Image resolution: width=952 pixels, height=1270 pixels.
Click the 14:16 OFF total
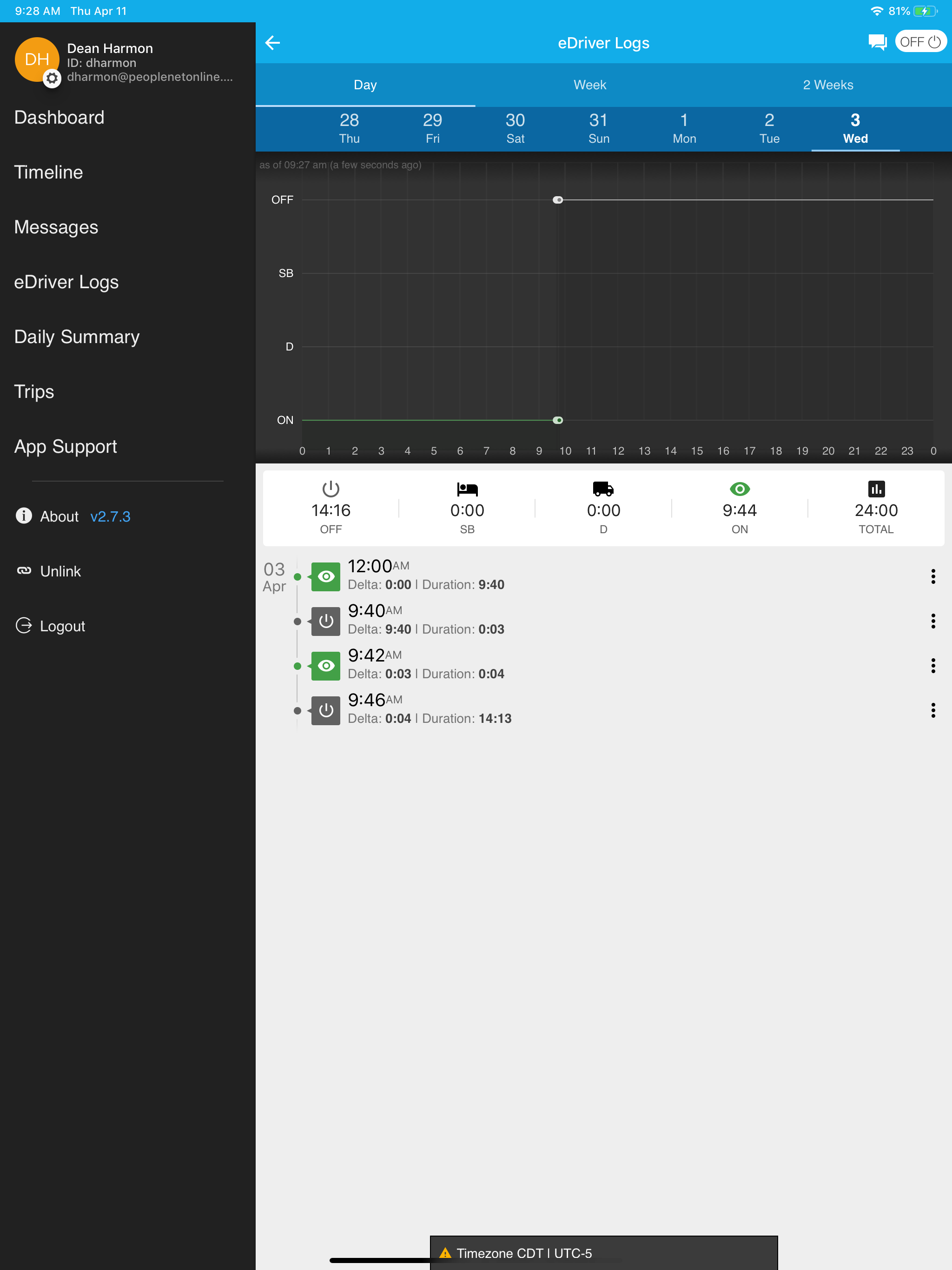point(331,510)
